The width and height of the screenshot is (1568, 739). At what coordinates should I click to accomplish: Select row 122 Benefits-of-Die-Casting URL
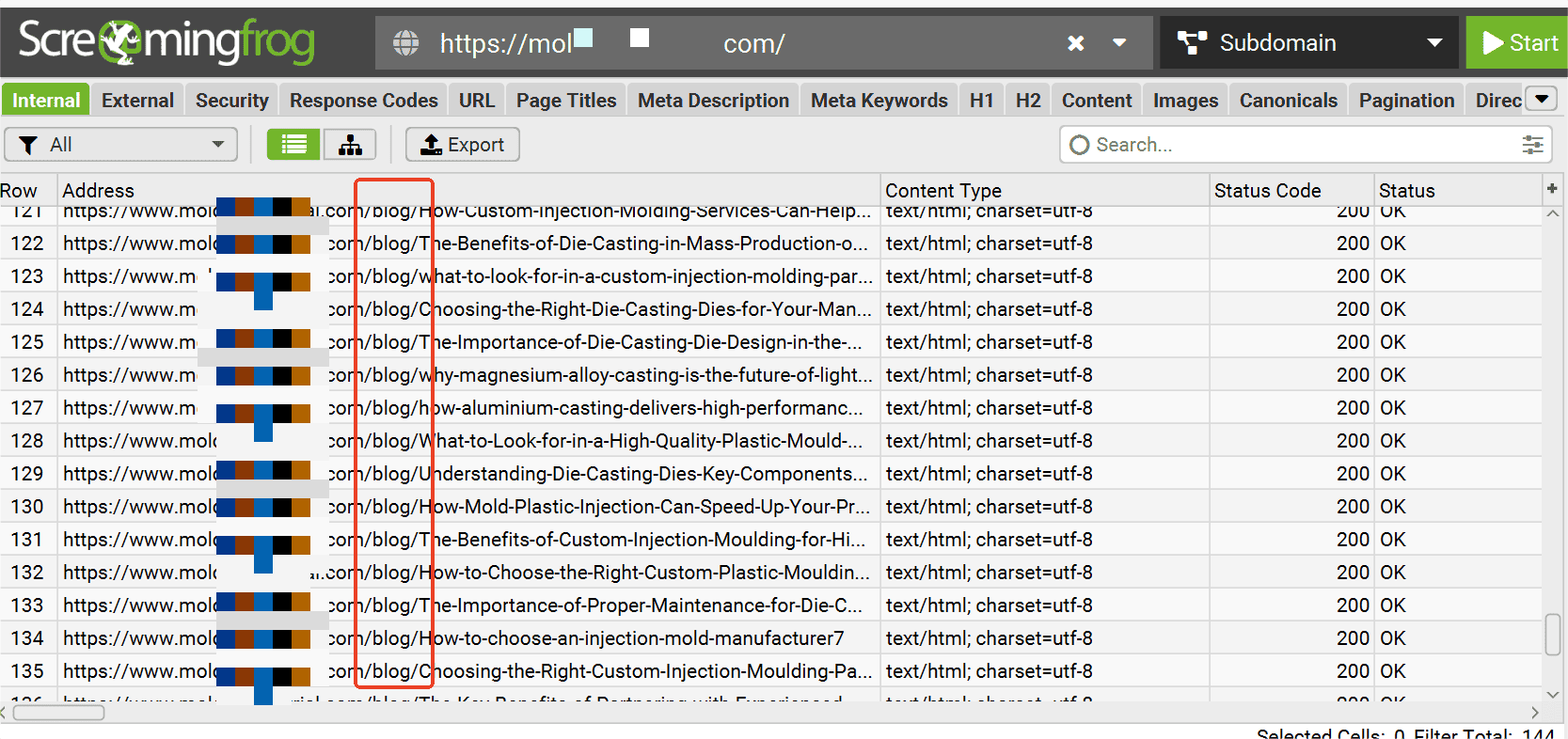pos(468,244)
